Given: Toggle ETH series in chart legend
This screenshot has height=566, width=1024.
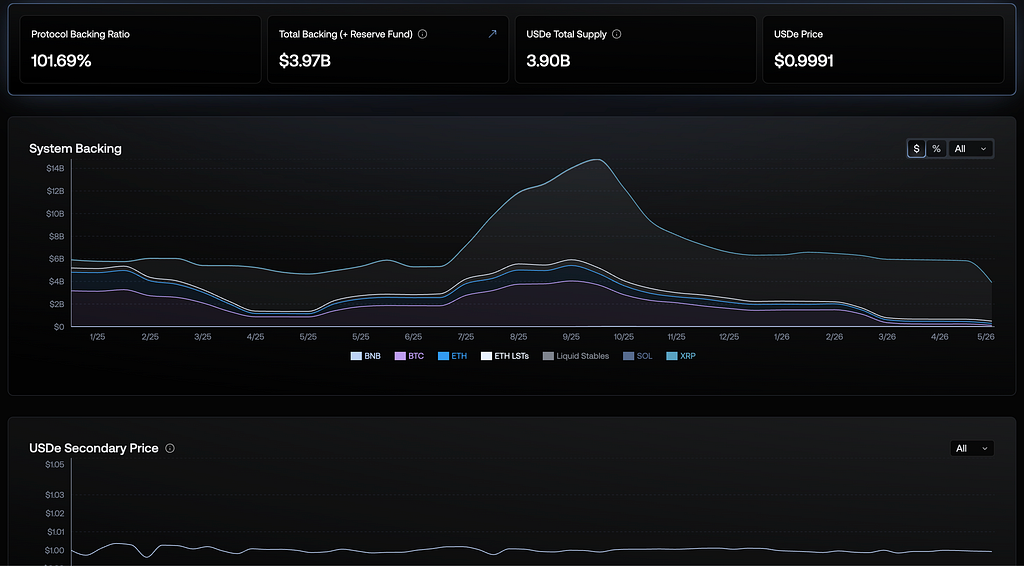Looking at the screenshot, I should pyautogui.click(x=453, y=356).
